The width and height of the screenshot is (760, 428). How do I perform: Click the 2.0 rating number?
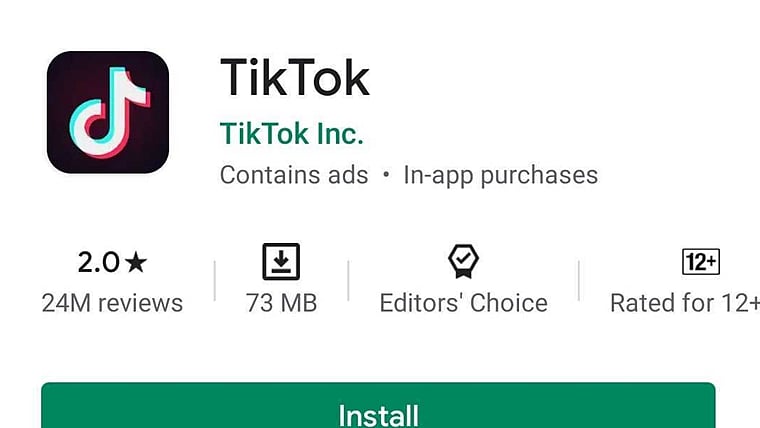[x=98, y=263]
